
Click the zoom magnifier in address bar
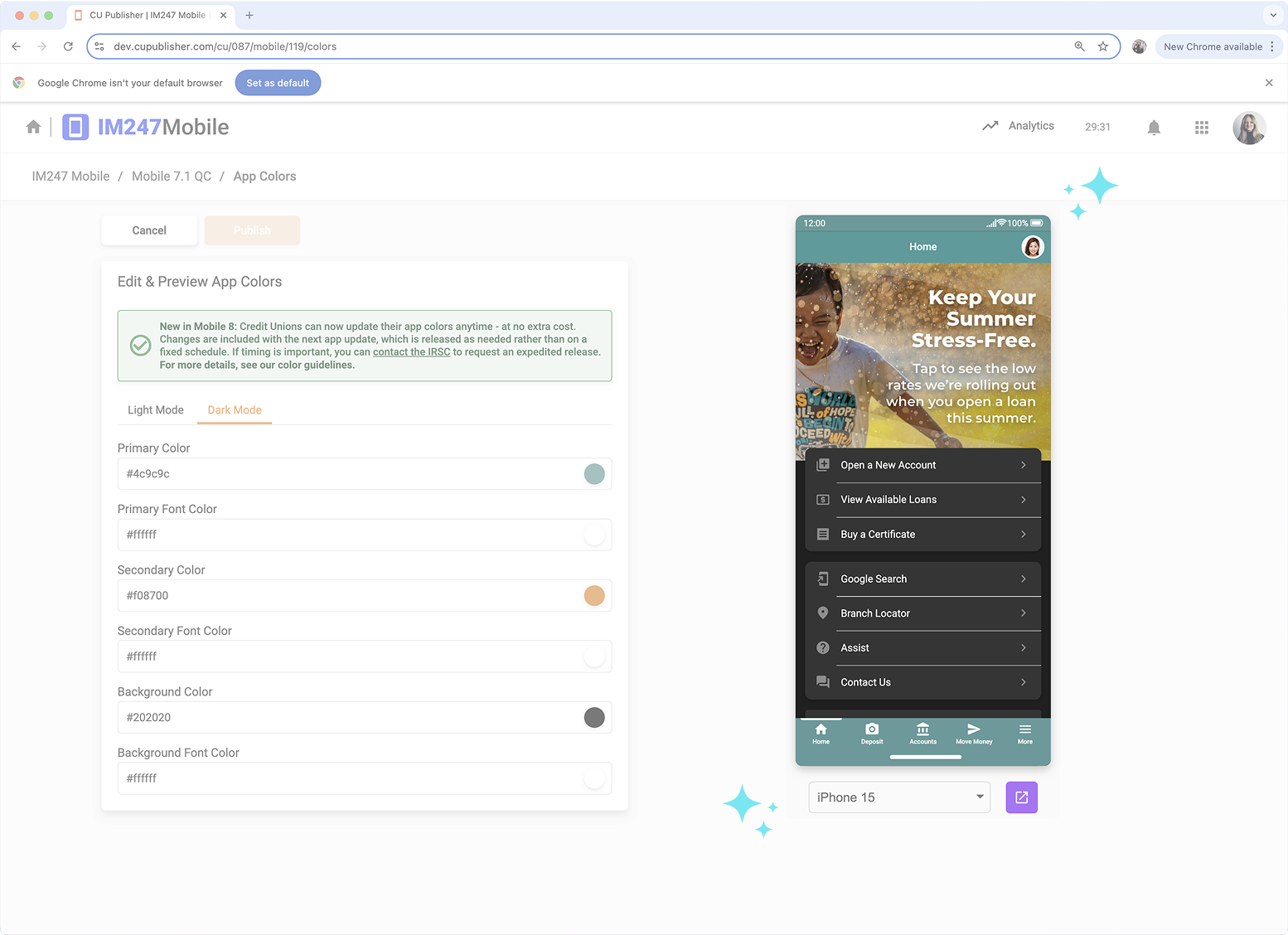tap(1079, 46)
